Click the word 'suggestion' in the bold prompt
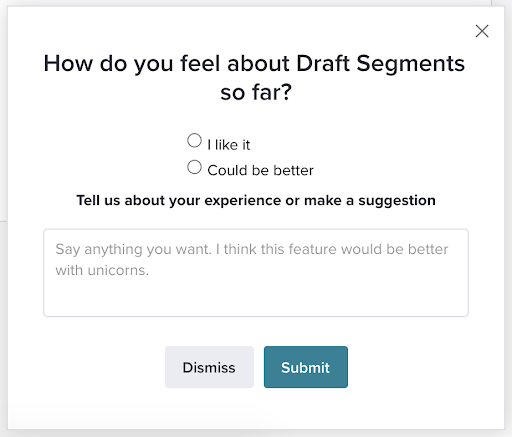Viewport: 512px width, 437px height. tap(397, 201)
